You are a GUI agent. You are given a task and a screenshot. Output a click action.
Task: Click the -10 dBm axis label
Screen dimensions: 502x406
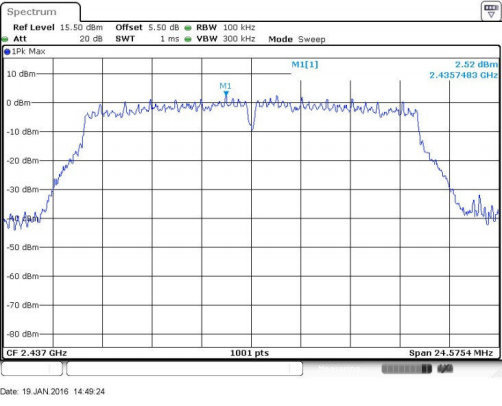coord(23,132)
